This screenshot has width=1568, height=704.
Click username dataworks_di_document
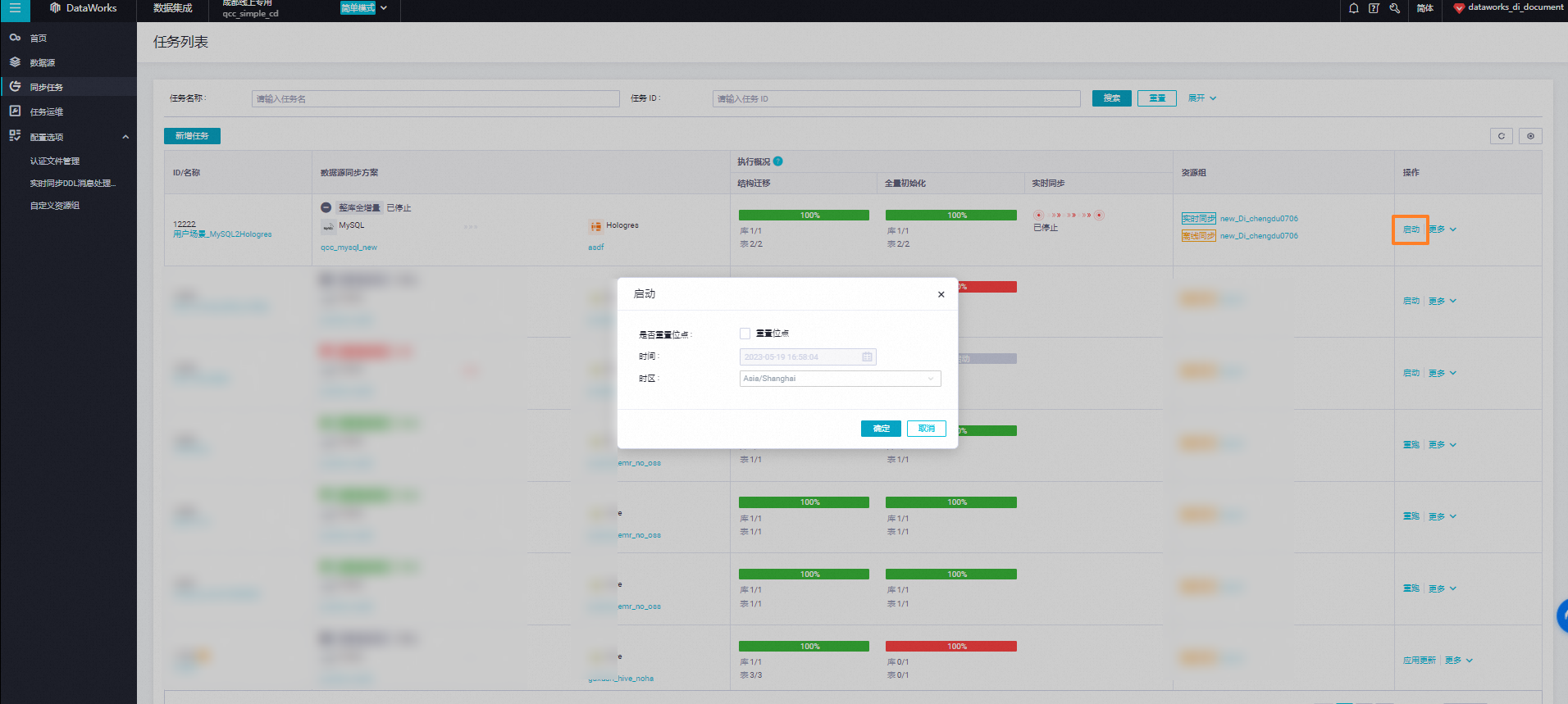coord(1516,7)
